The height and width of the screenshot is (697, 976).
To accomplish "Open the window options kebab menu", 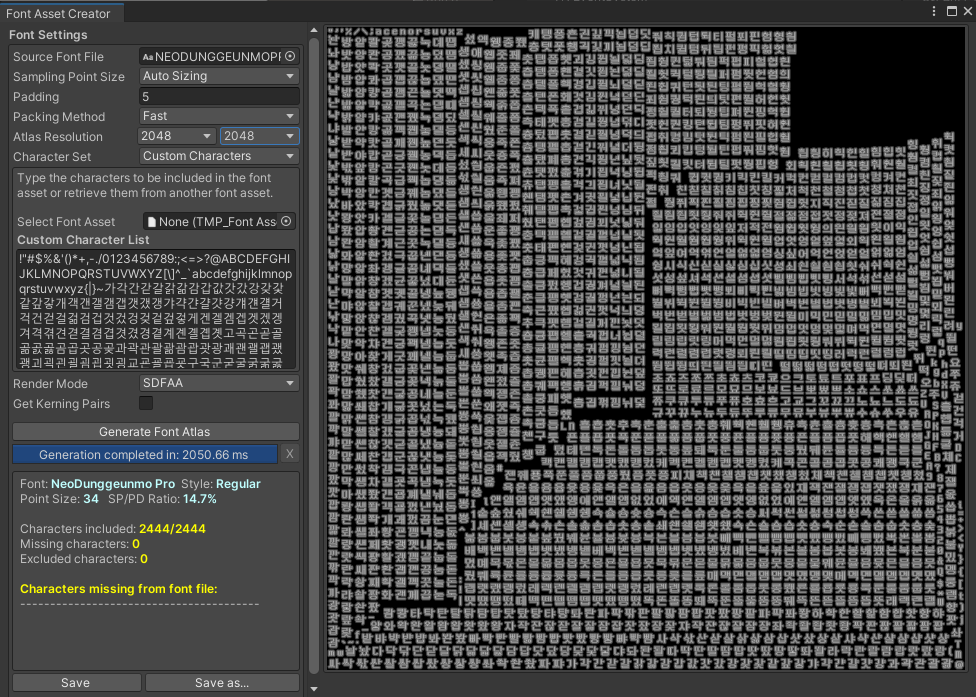I will tap(934, 10).
